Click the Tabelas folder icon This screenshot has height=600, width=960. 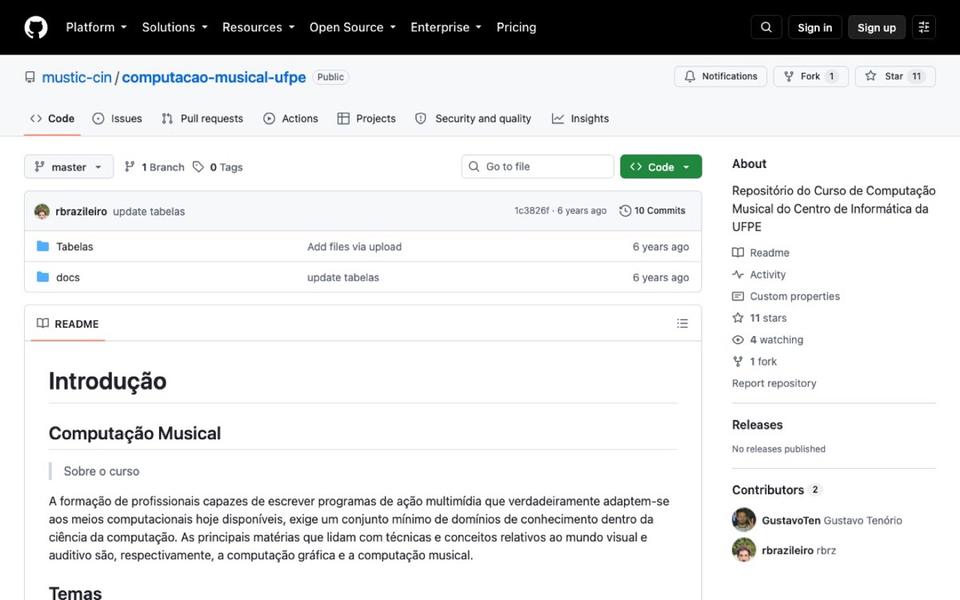pyautogui.click(x=43, y=246)
